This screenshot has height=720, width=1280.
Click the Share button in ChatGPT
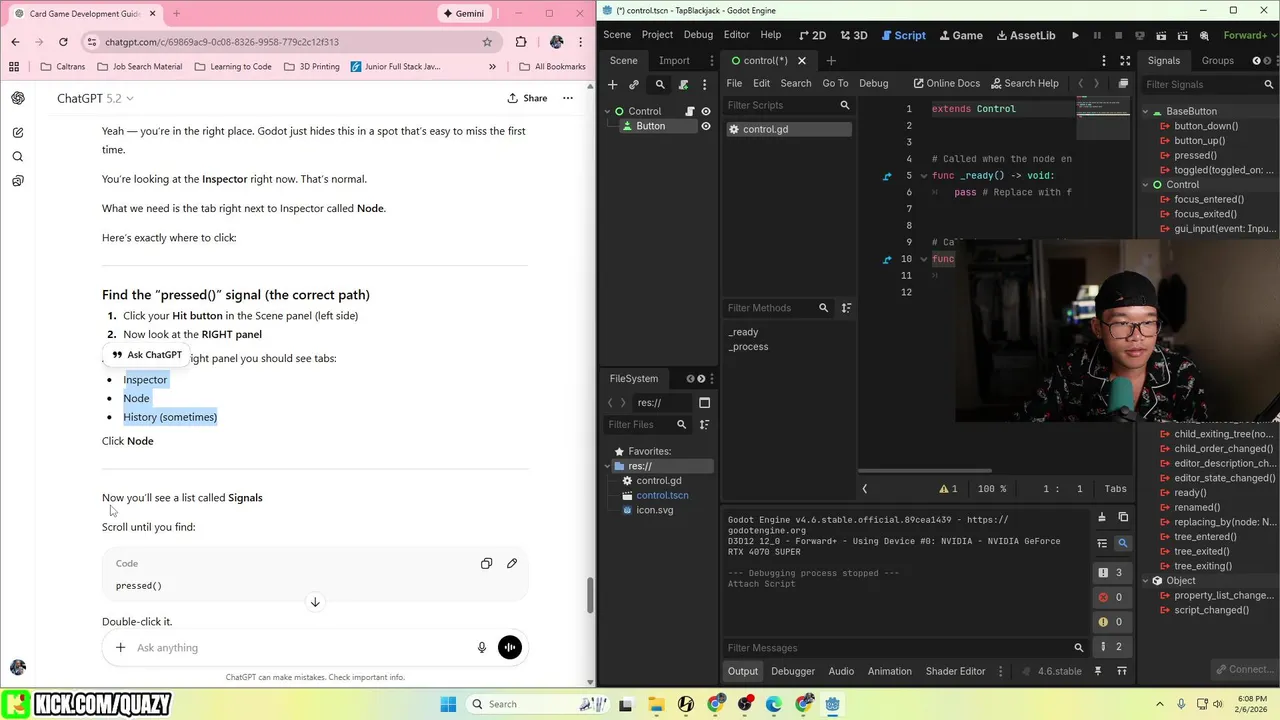click(x=527, y=98)
